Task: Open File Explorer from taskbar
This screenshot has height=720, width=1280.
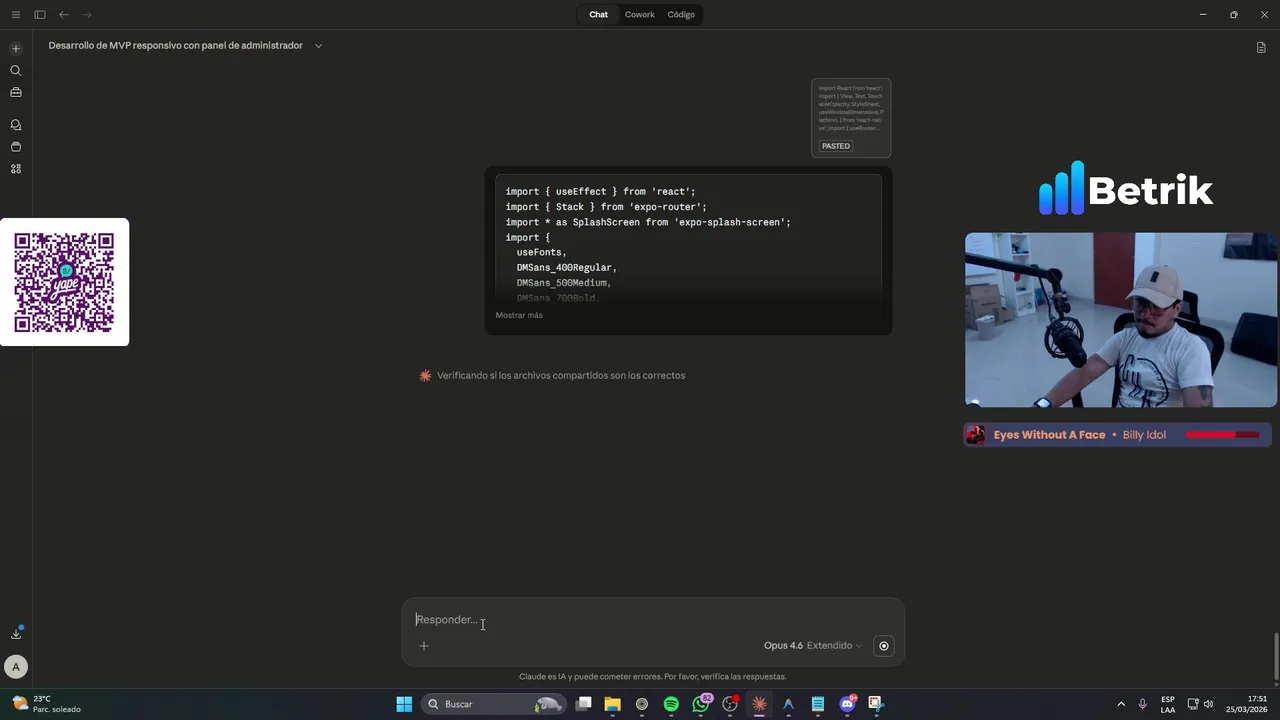Action: [613, 704]
